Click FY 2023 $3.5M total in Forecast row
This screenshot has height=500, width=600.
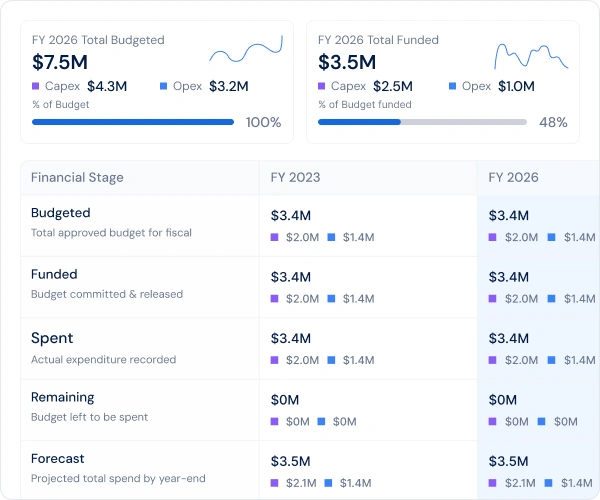point(290,461)
